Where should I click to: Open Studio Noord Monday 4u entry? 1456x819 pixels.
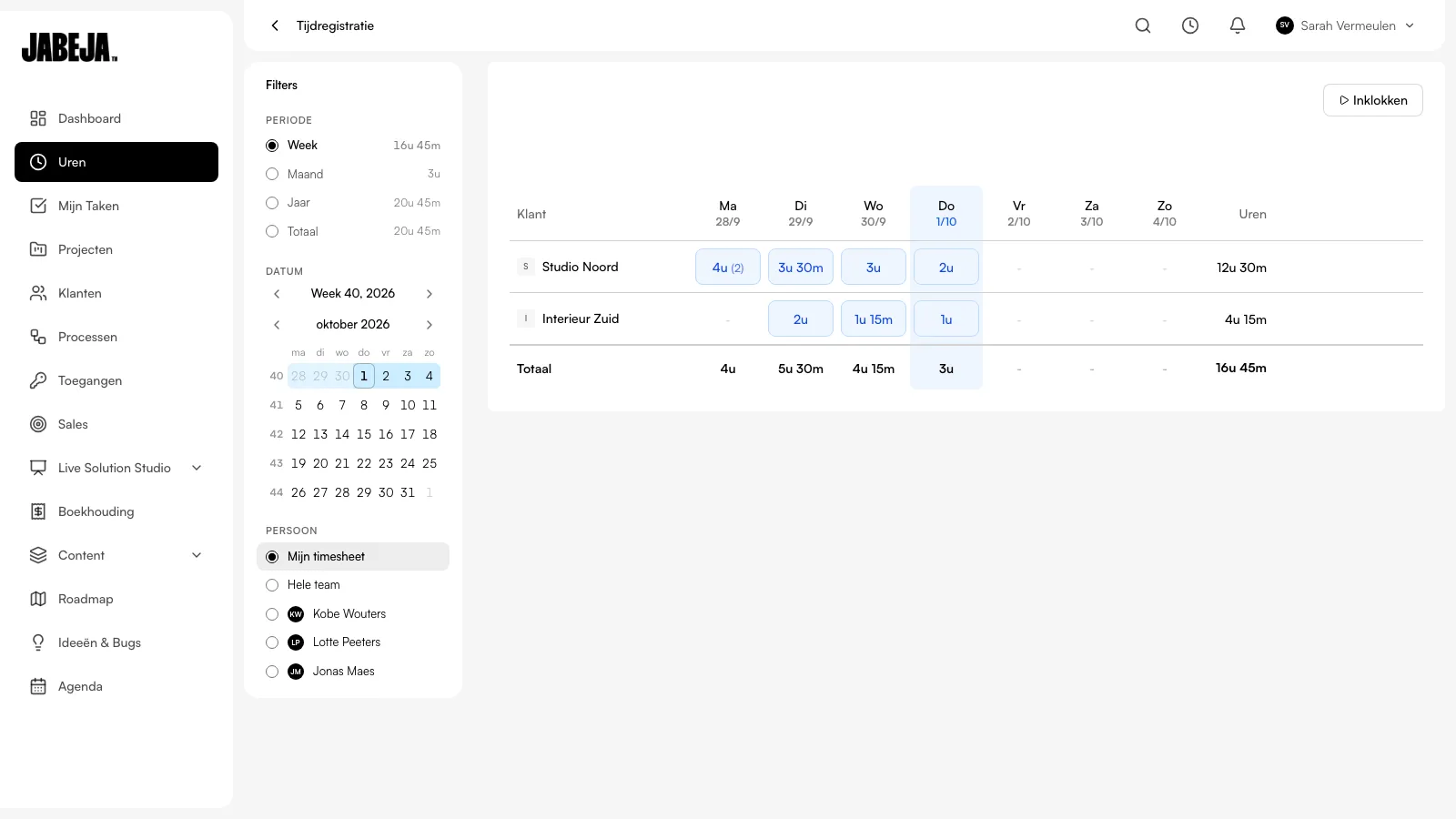click(728, 267)
